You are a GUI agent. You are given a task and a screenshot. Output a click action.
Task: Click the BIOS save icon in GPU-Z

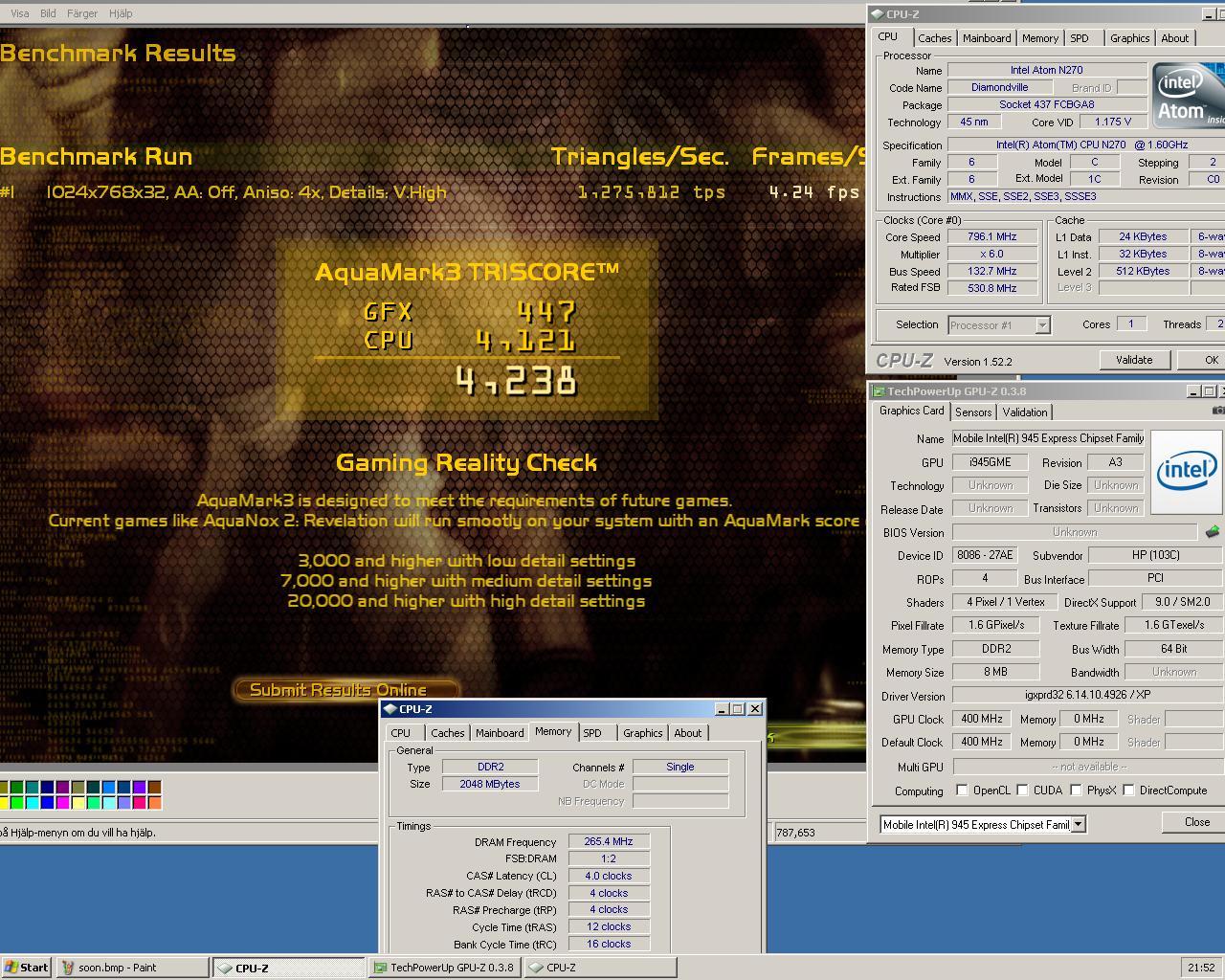coord(1213,531)
